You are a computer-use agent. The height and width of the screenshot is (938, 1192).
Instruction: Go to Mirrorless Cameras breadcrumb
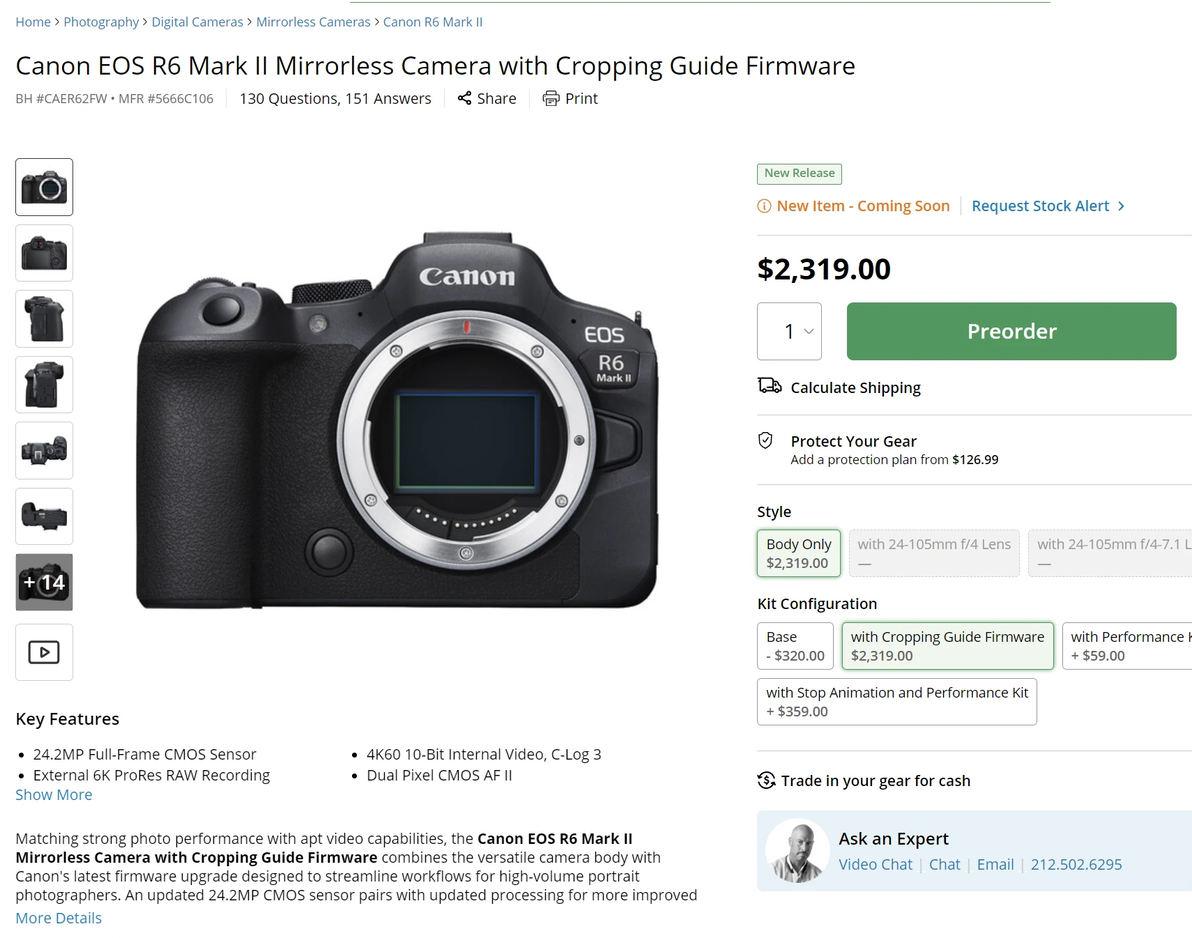[x=313, y=22]
